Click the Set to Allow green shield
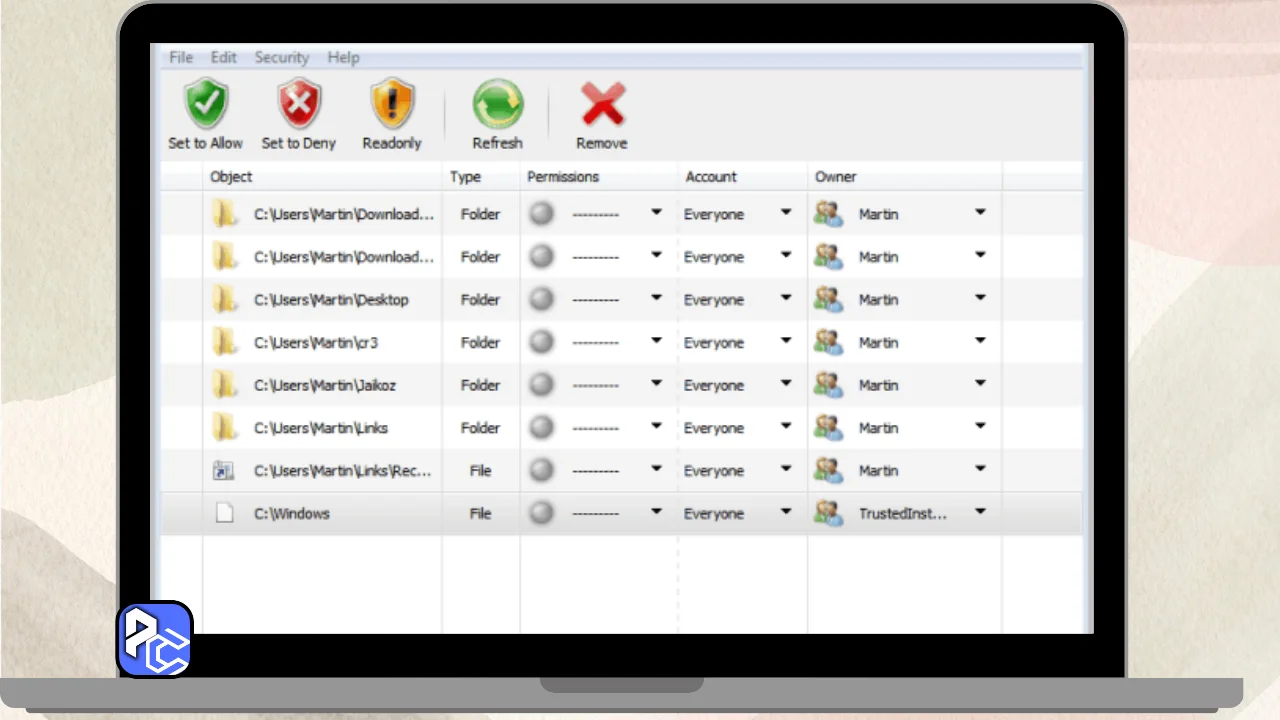1280x720 pixels. [x=206, y=104]
